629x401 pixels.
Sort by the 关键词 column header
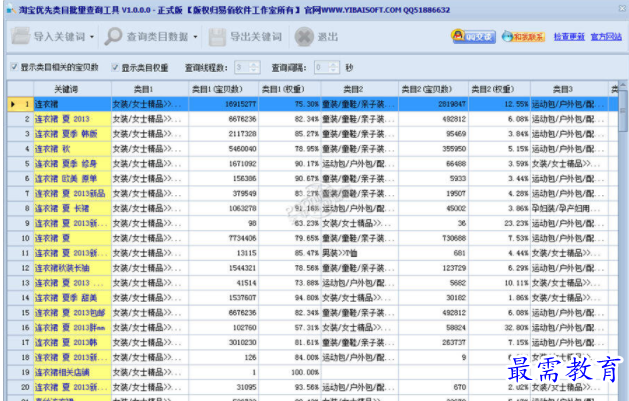coord(73,89)
